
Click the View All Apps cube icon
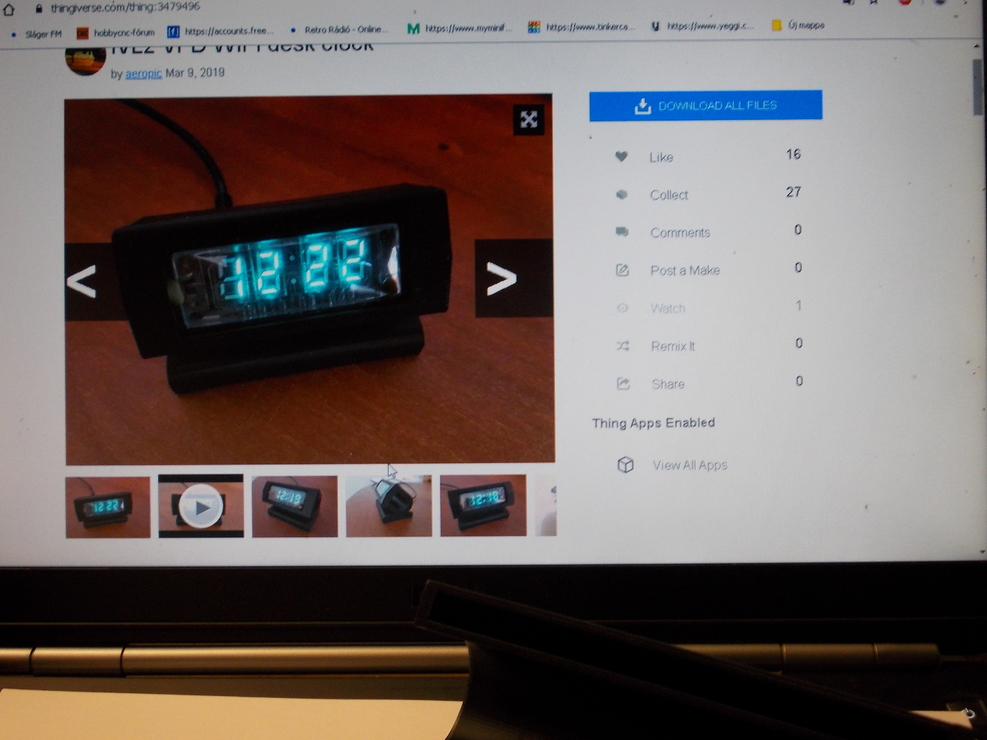(x=625, y=465)
